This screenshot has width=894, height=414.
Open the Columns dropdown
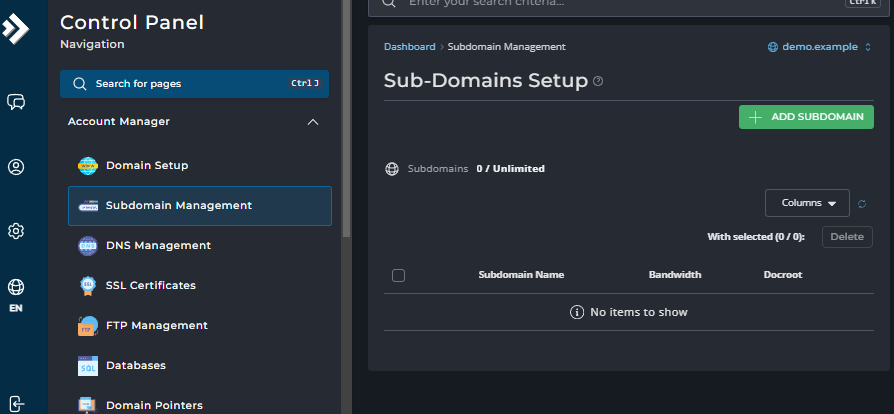point(807,203)
